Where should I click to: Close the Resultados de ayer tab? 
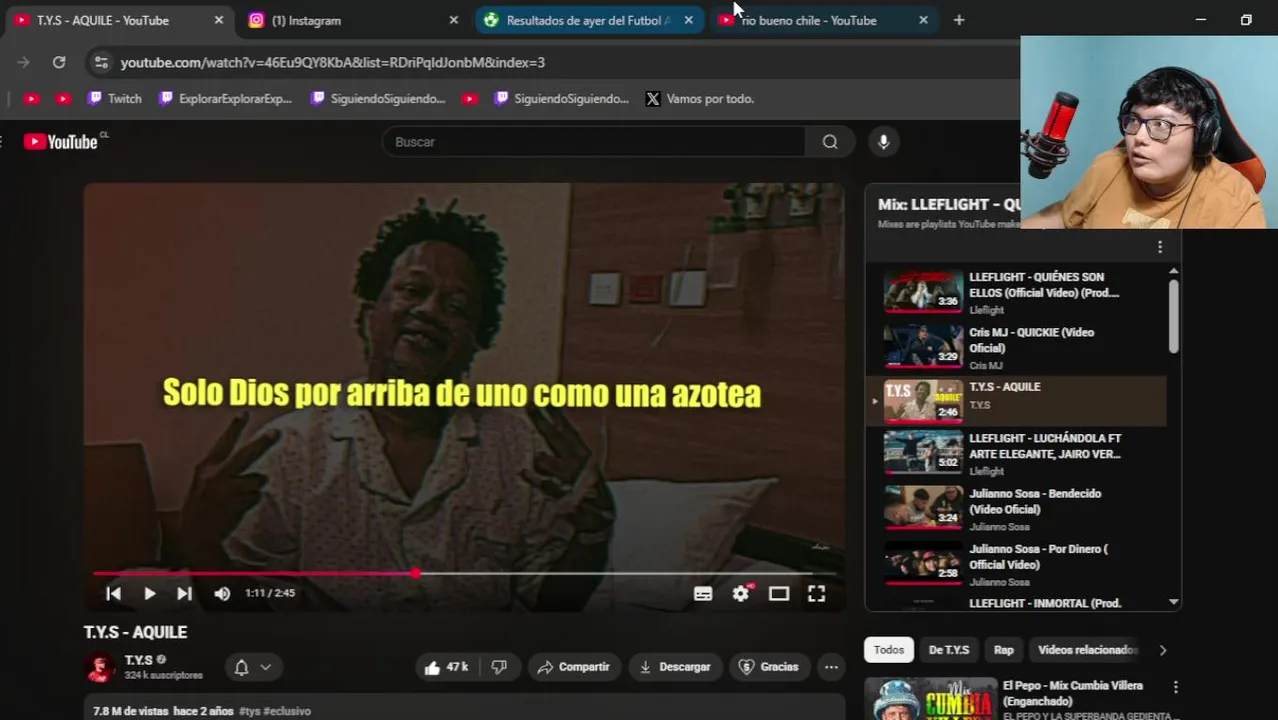(x=688, y=20)
